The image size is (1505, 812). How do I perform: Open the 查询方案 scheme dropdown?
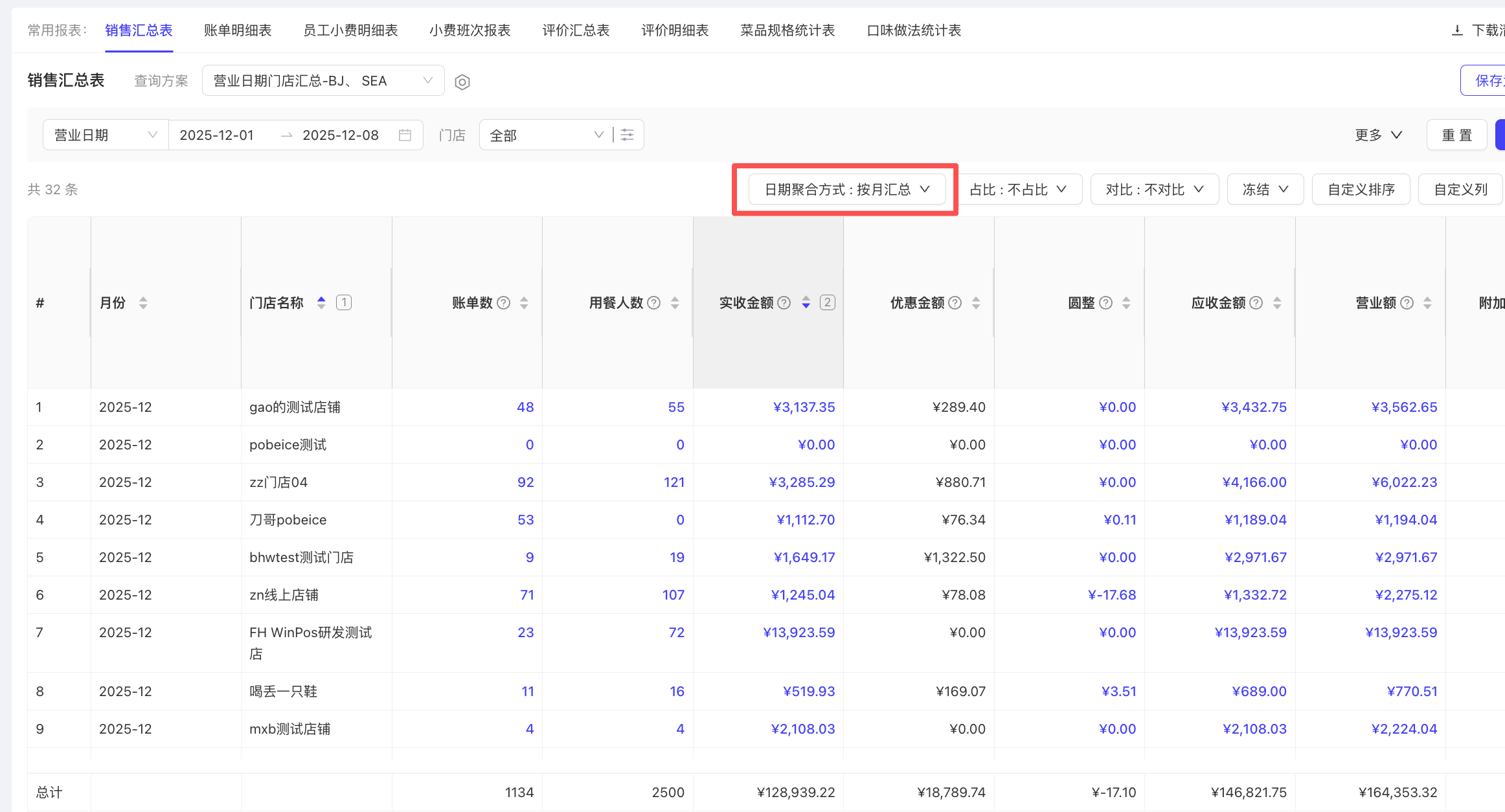click(322, 81)
